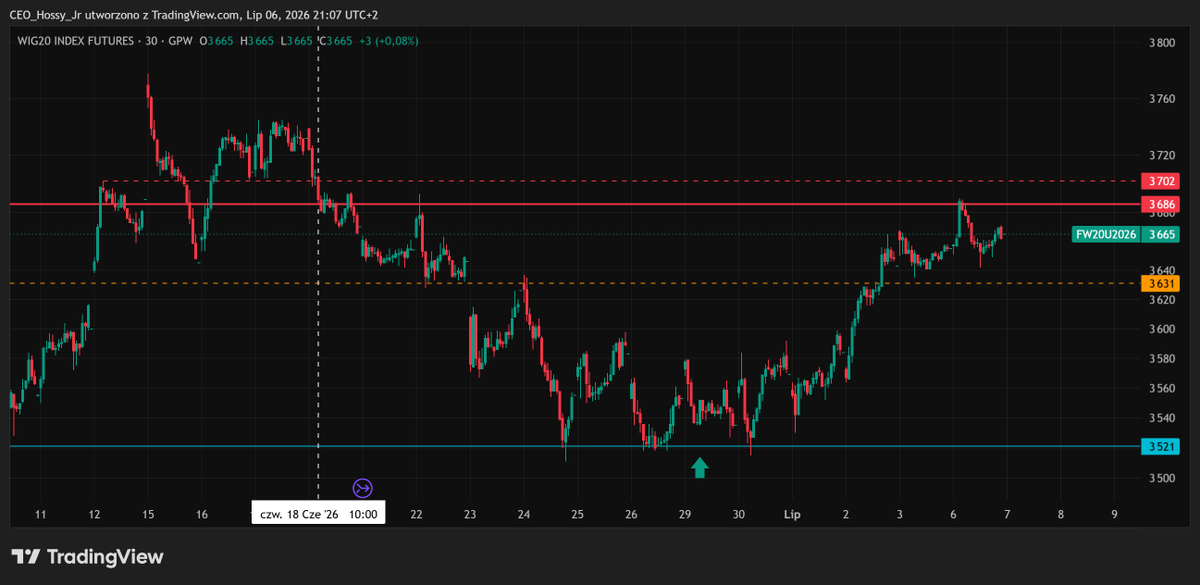1200x585 pixels.
Task: Click the FW20U2026 symbol label
Action: [1106, 235]
